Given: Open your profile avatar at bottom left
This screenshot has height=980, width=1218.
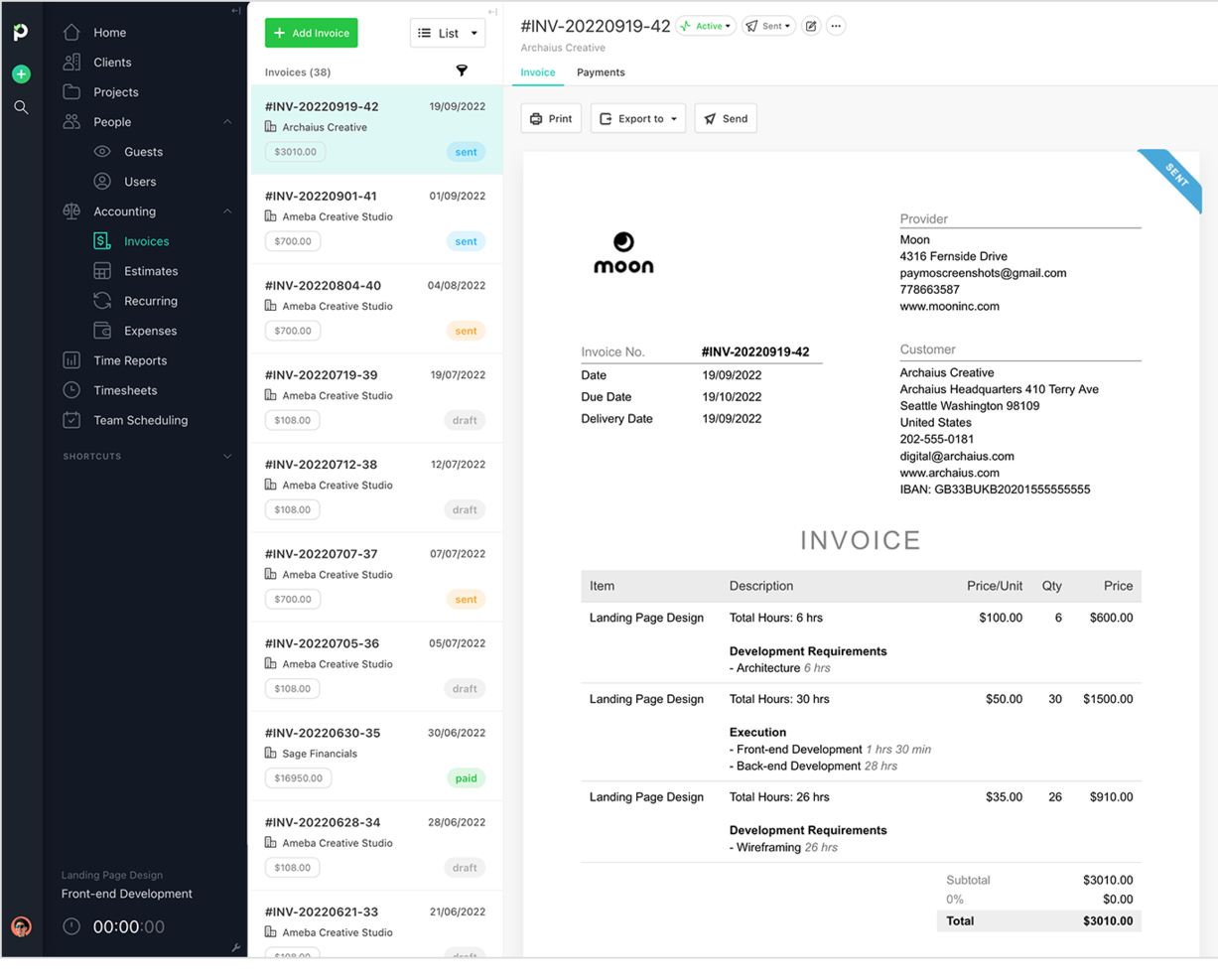Looking at the screenshot, I should pos(21,926).
